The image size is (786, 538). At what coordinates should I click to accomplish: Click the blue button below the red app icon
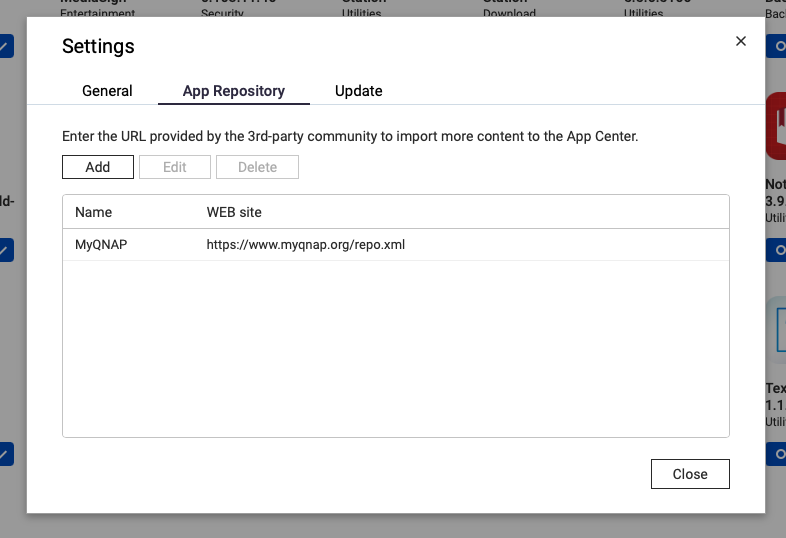pos(775,249)
